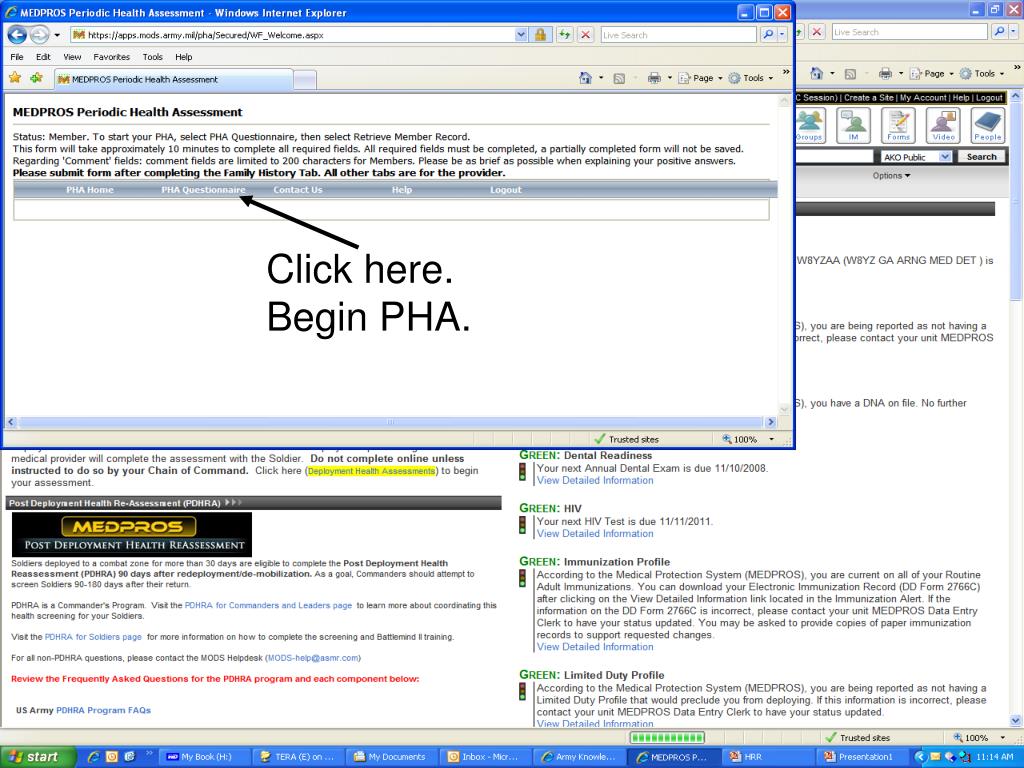The image size is (1024, 768).
Task: Open My Documents from the taskbar
Action: pos(390,757)
